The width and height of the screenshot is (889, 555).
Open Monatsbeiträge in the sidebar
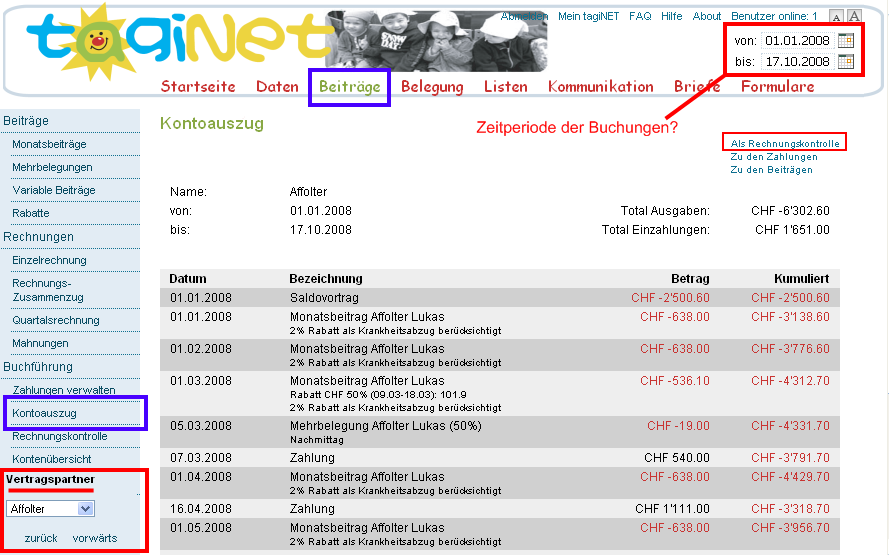[x=49, y=144]
